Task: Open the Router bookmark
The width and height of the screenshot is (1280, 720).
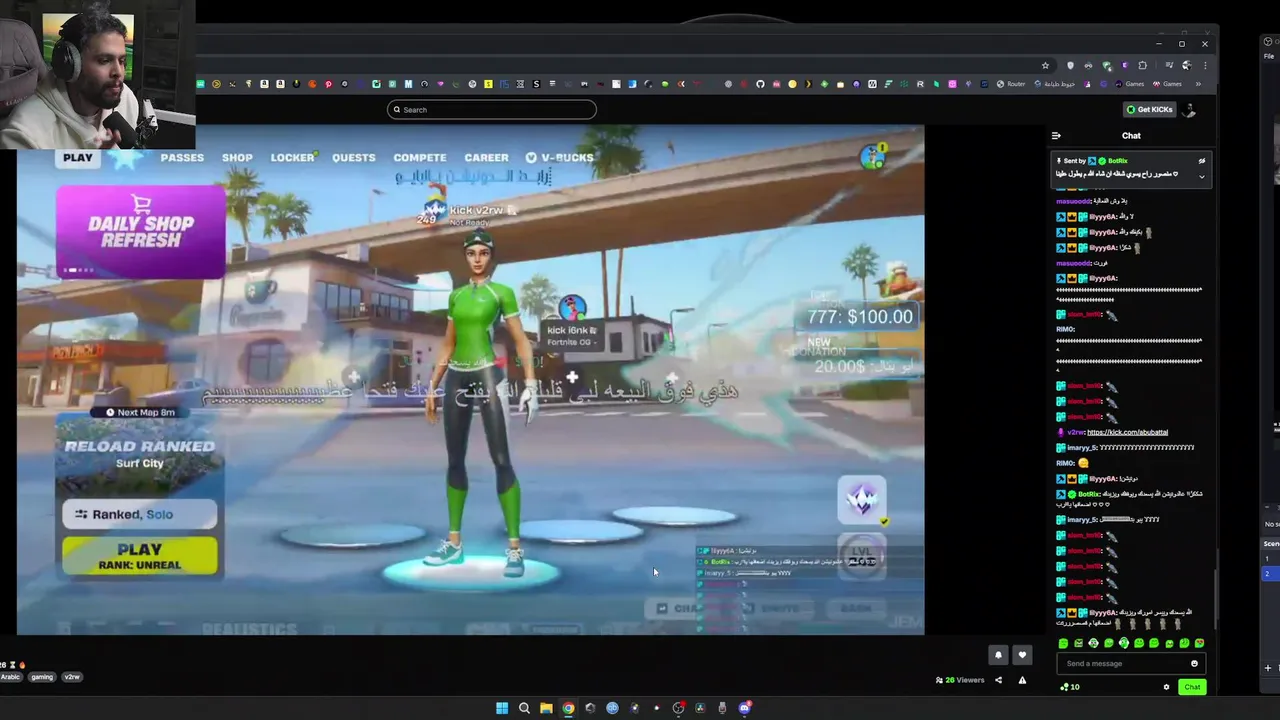Action: (1011, 84)
